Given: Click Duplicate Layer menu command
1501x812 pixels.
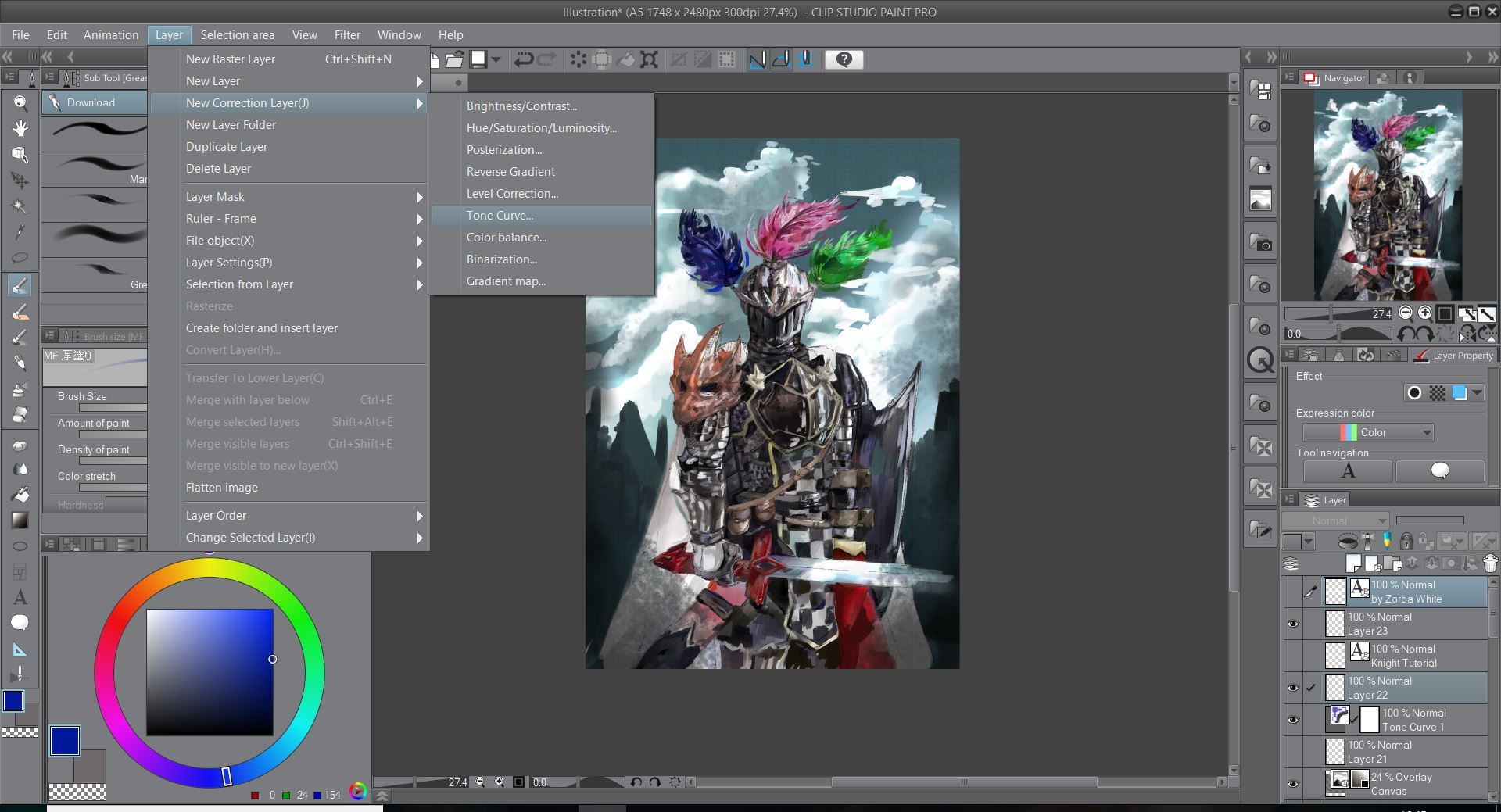Looking at the screenshot, I should tap(289, 147).
